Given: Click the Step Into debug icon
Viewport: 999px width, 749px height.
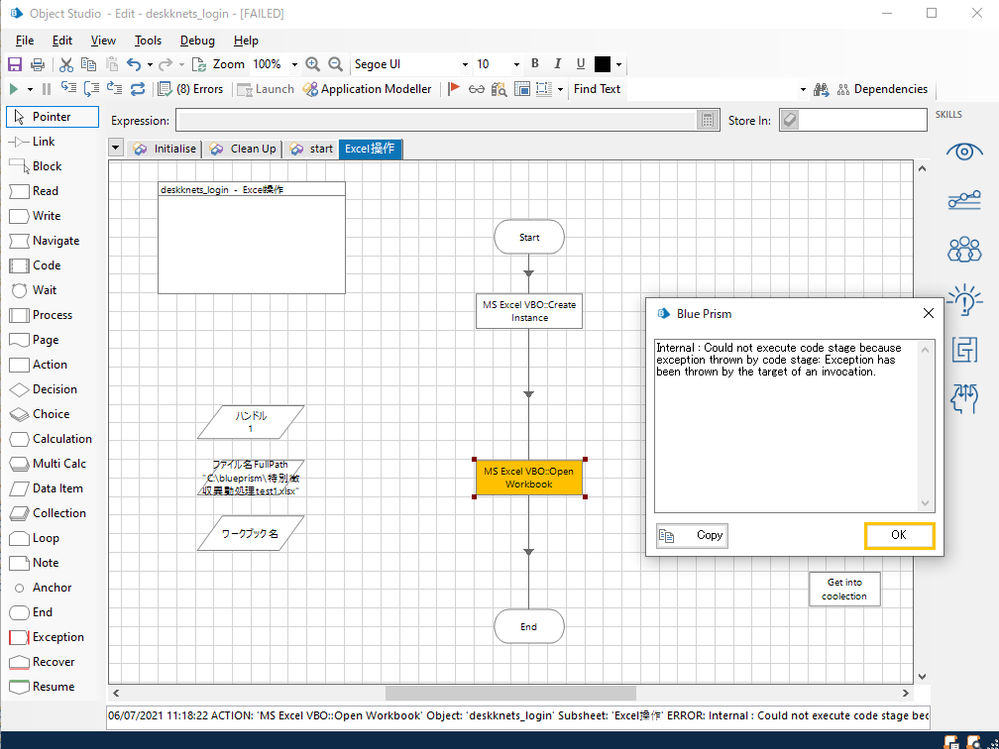Looking at the screenshot, I should (x=68, y=89).
